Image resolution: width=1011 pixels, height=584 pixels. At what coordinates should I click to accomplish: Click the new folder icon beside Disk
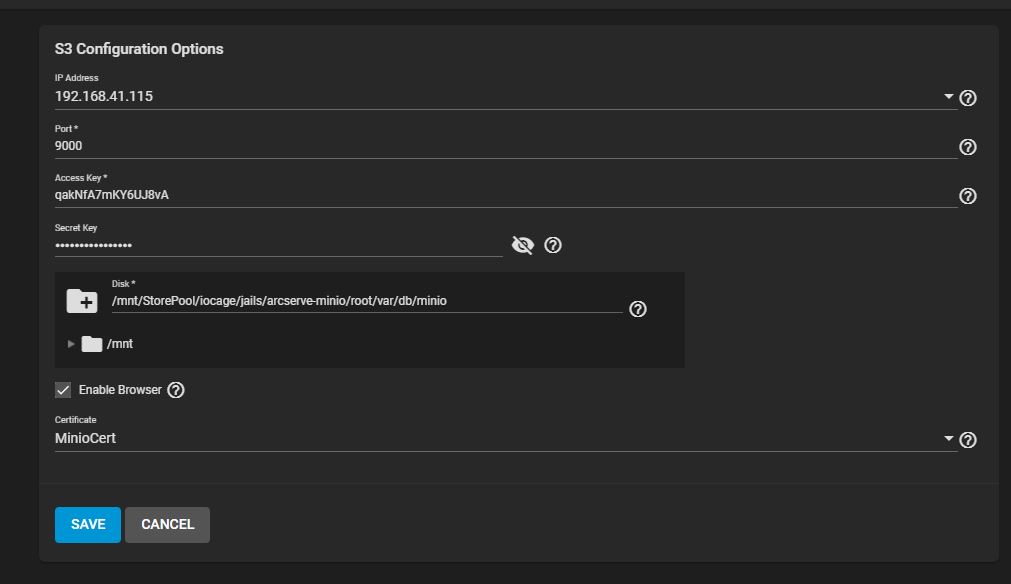point(82,301)
